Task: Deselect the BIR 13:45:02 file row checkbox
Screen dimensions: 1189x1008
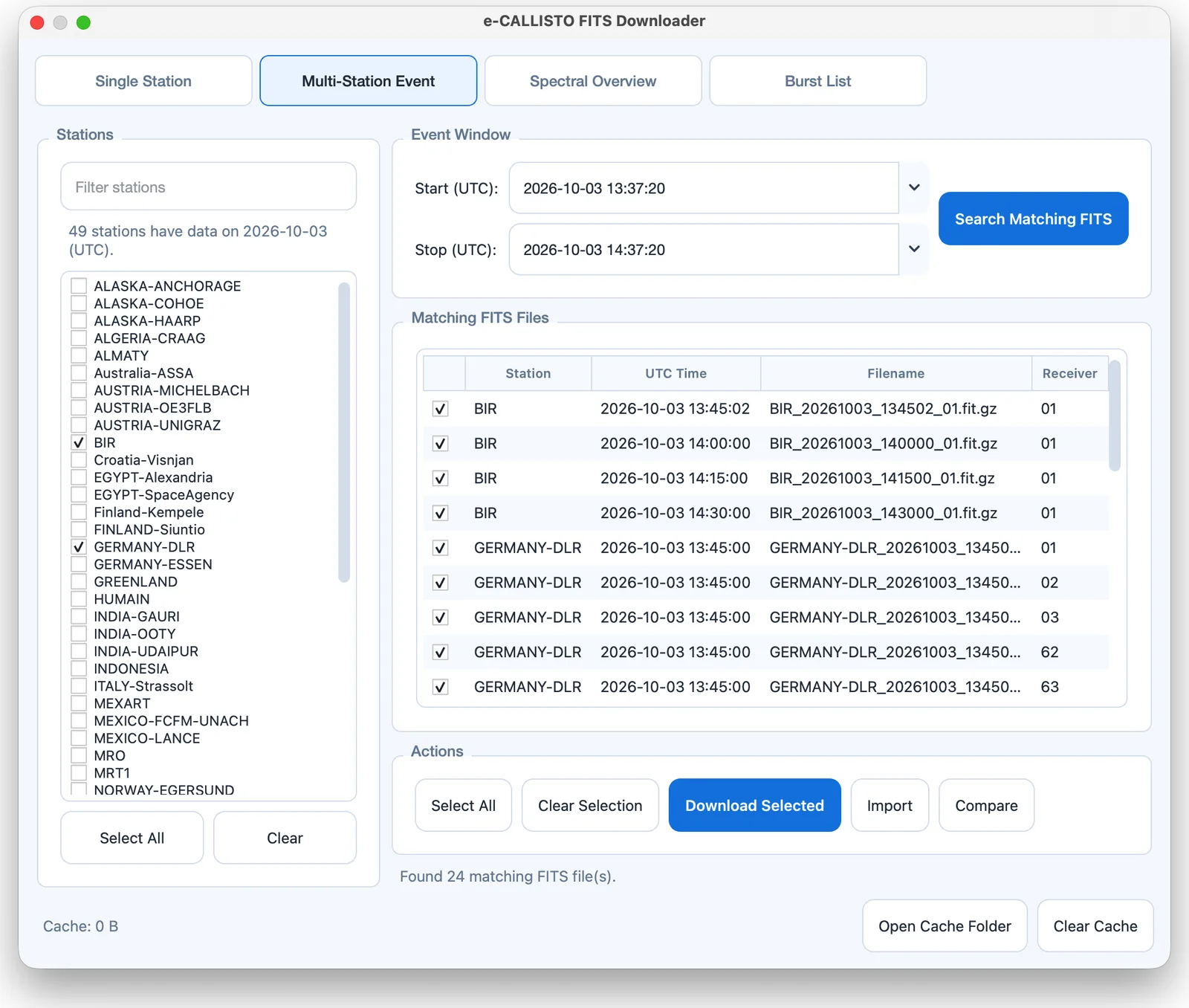Action: (441, 409)
